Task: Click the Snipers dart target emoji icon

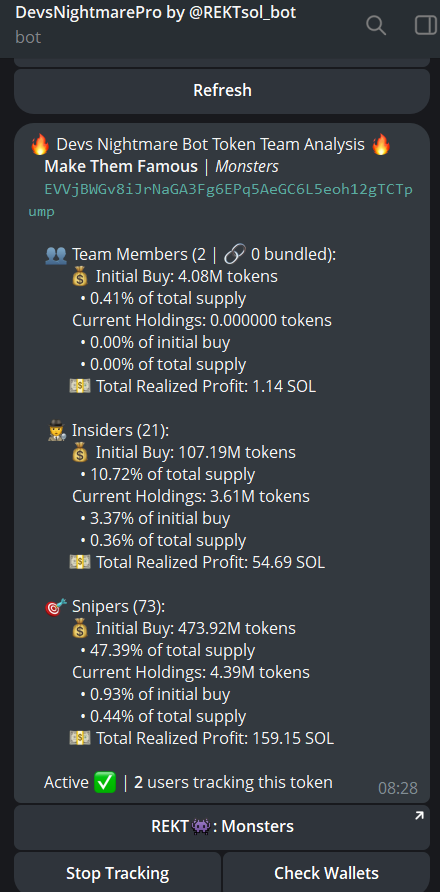Action: pyautogui.click(x=56, y=607)
